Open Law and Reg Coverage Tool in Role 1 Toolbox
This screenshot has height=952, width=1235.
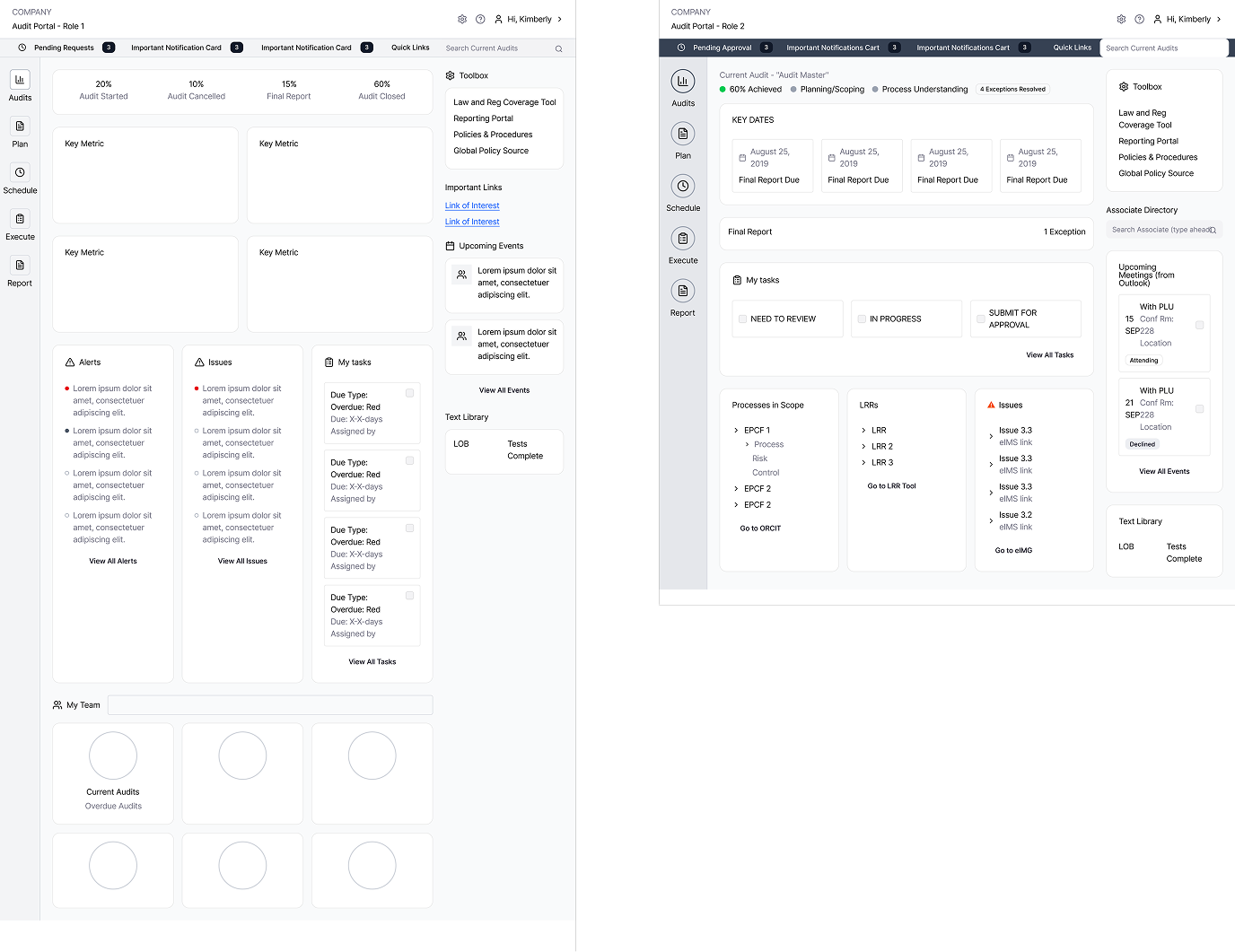pos(504,102)
